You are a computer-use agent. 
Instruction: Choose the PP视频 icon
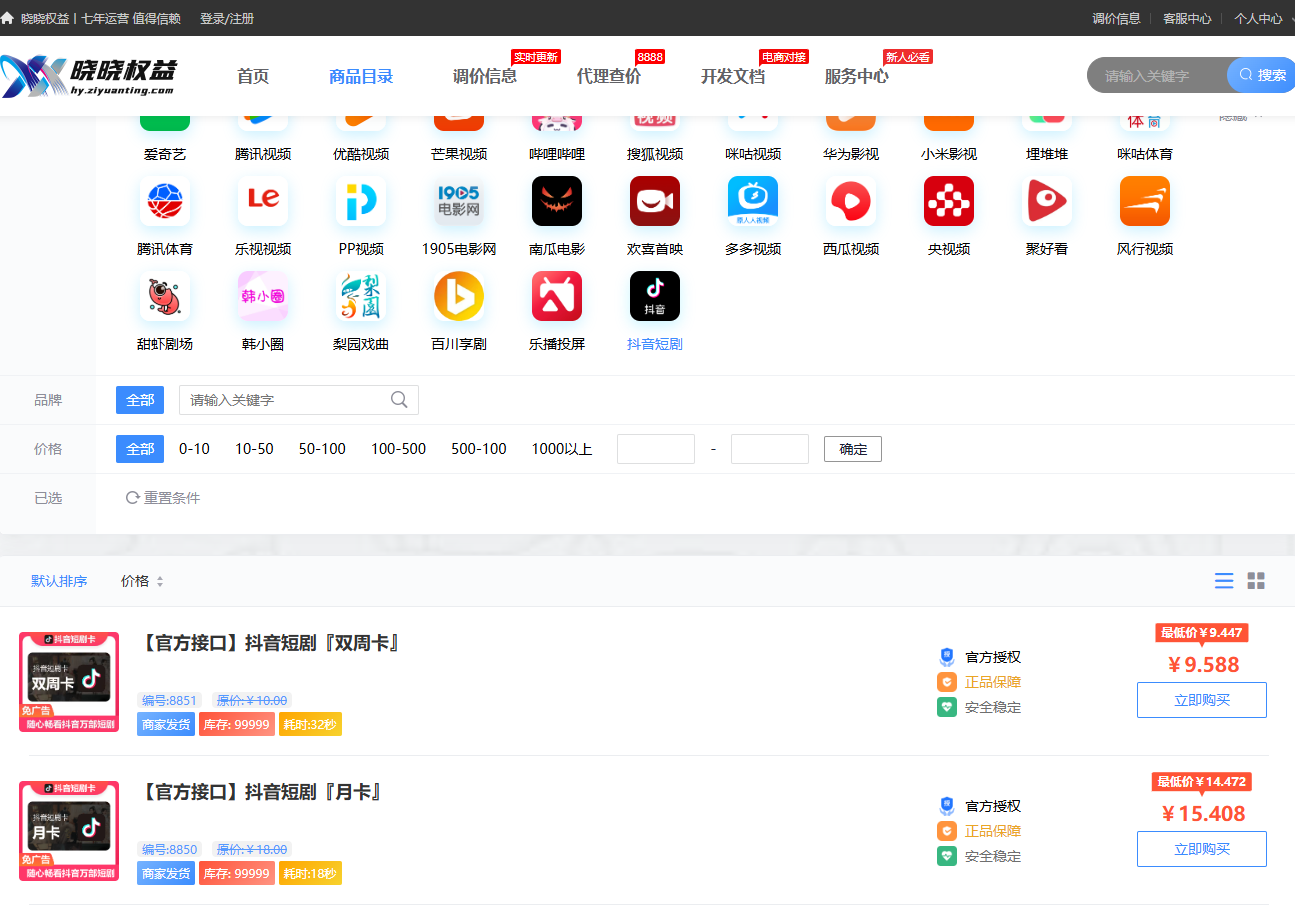(361, 202)
